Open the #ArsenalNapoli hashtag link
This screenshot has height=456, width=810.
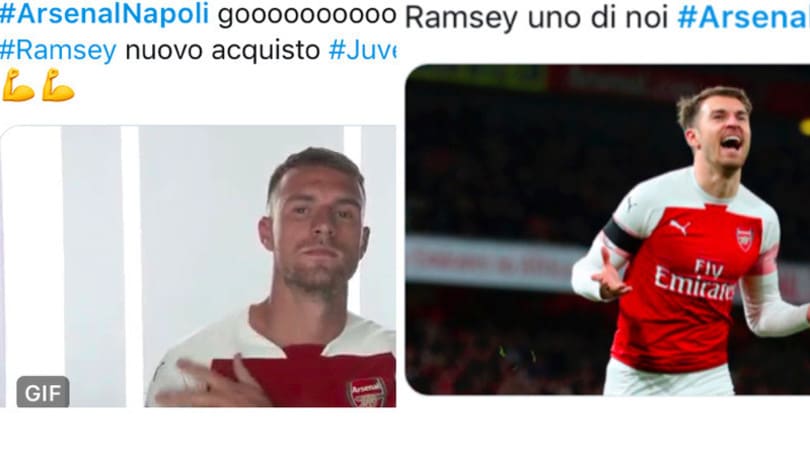[104, 13]
